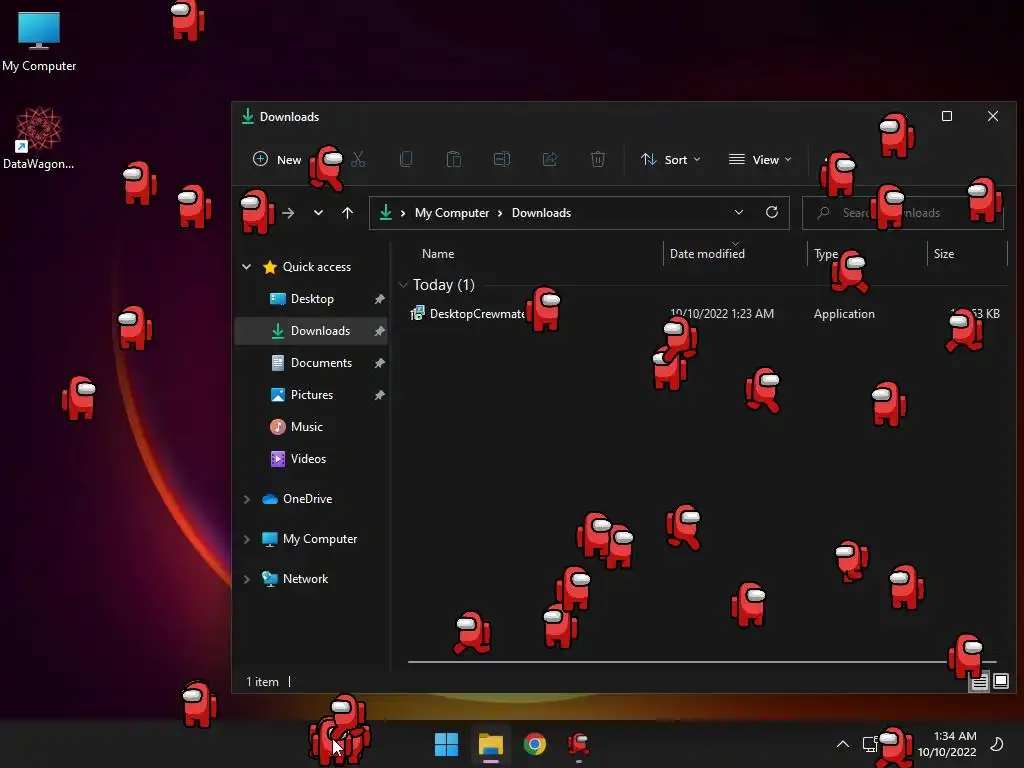The height and width of the screenshot is (768, 1024).
Task: Open the clock and date panel
Action: click(947, 744)
